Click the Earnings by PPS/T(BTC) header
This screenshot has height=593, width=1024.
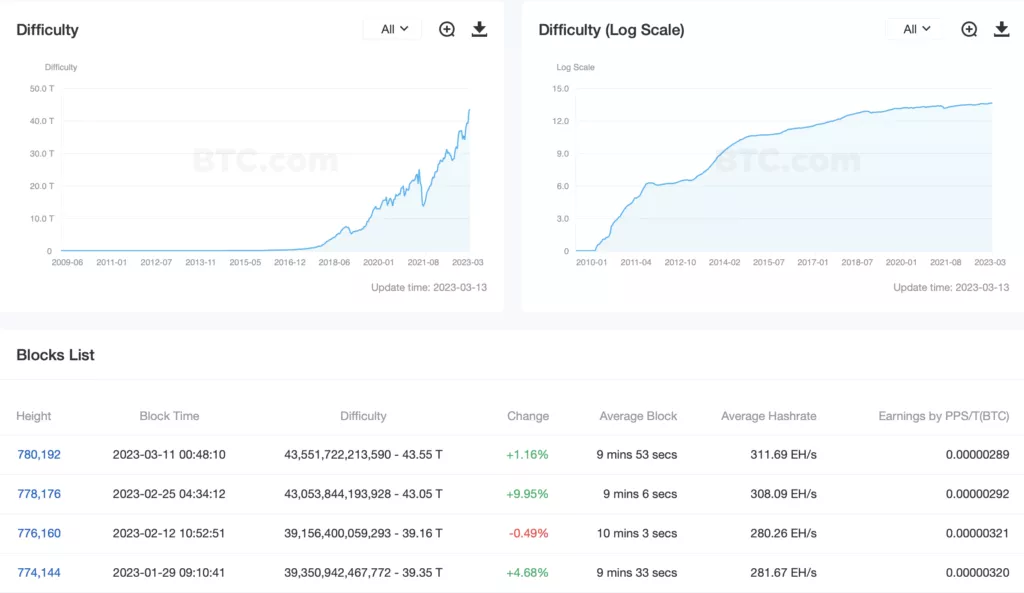(x=943, y=416)
